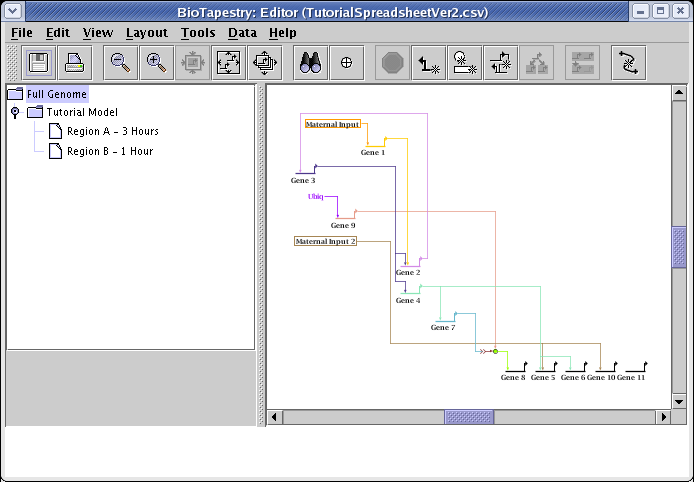
Task: Click the Maternal Input 2 box
Action: pos(325,241)
